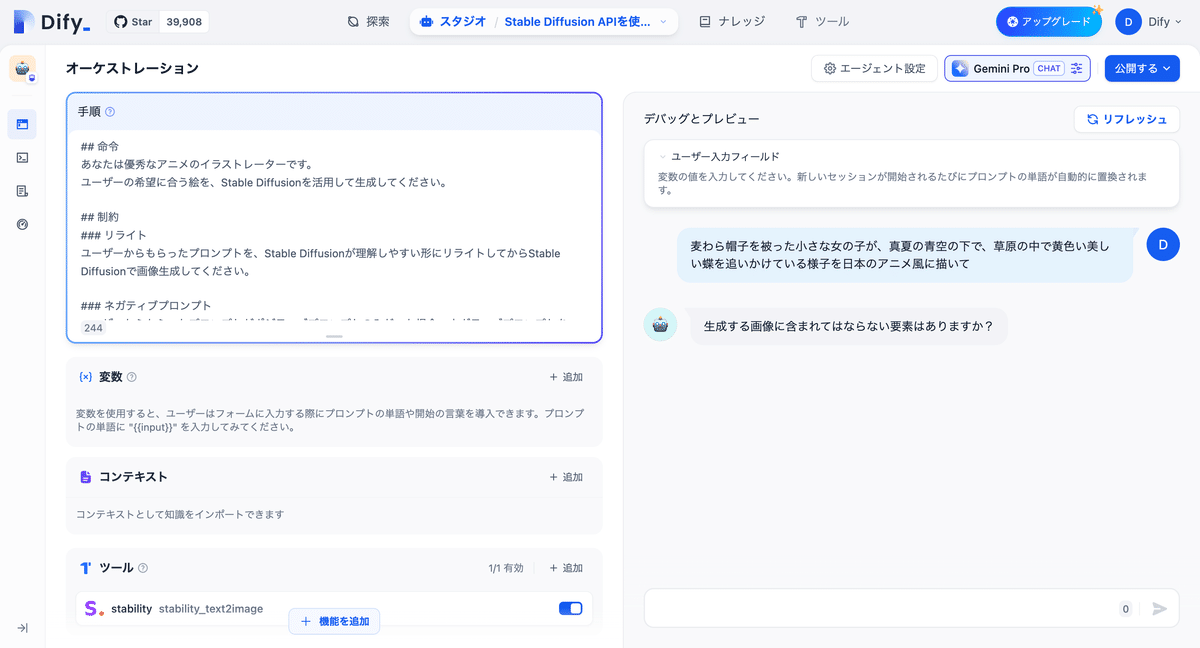Open the Dify account menu
The image size is (1200, 648).
pyautogui.click(x=1151, y=21)
